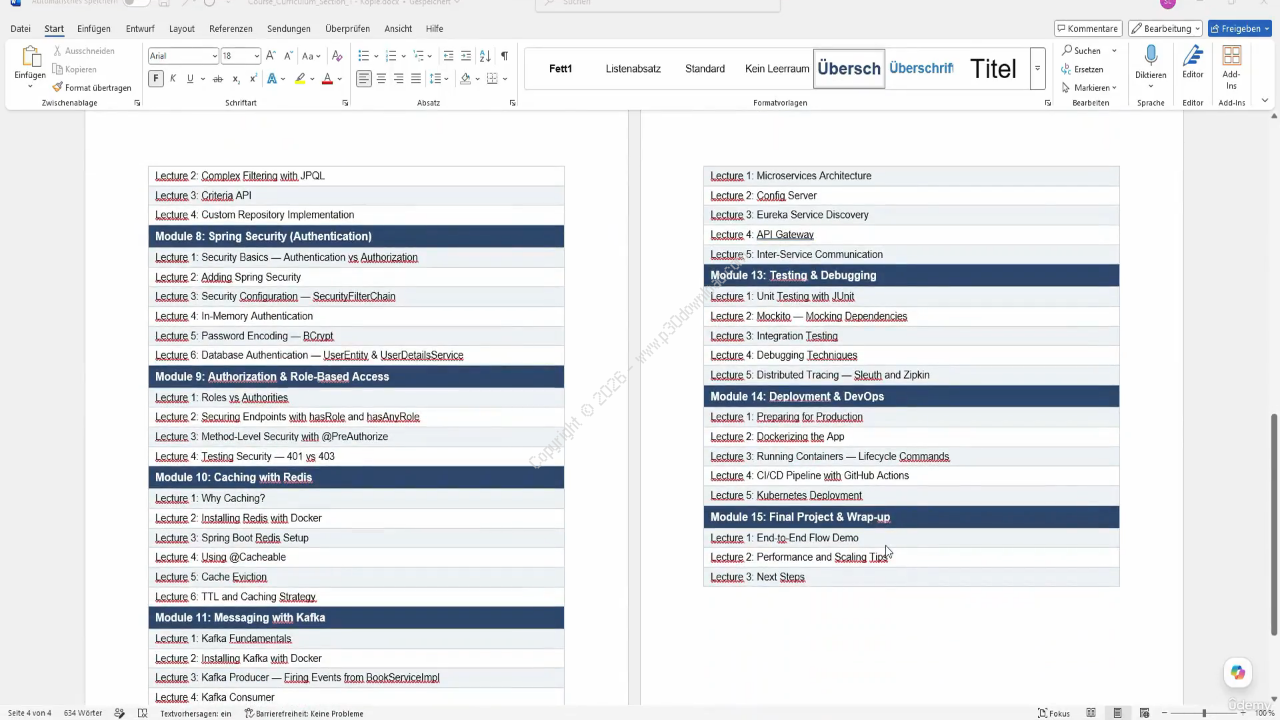Increase font size with A up icon
Image resolution: width=1280 pixels, height=720 pixels.
click(271, 56)
